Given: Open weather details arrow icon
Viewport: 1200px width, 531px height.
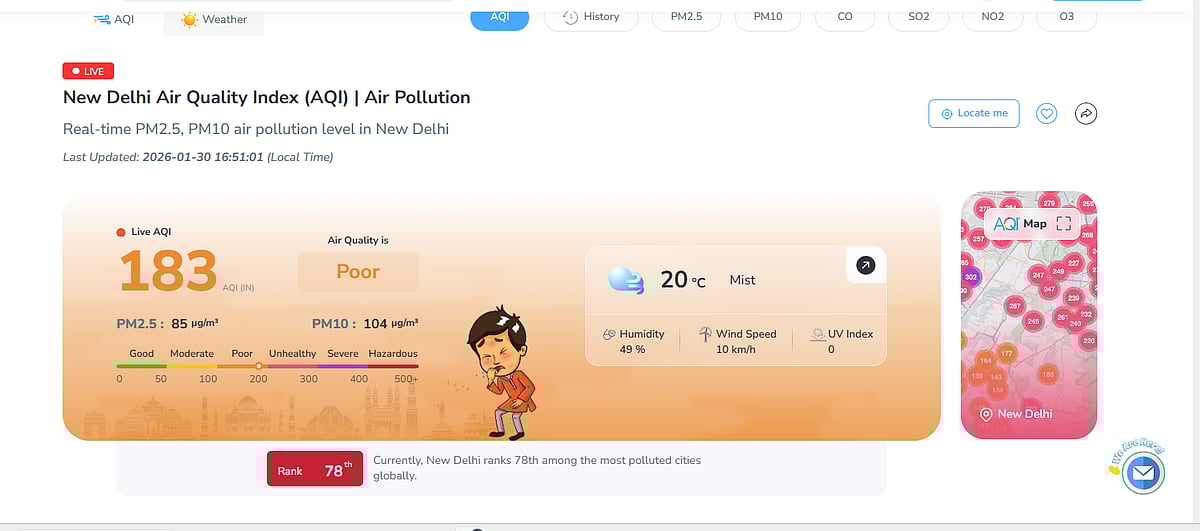Looking at the screenshot, I should [865, 265].
